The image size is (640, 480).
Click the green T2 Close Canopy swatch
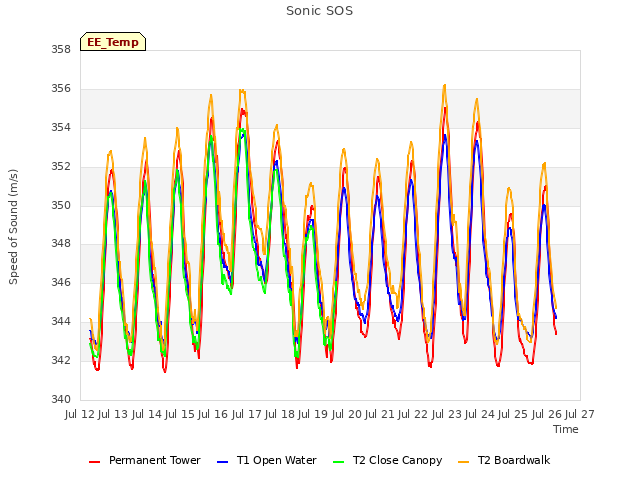coord(338,462)
